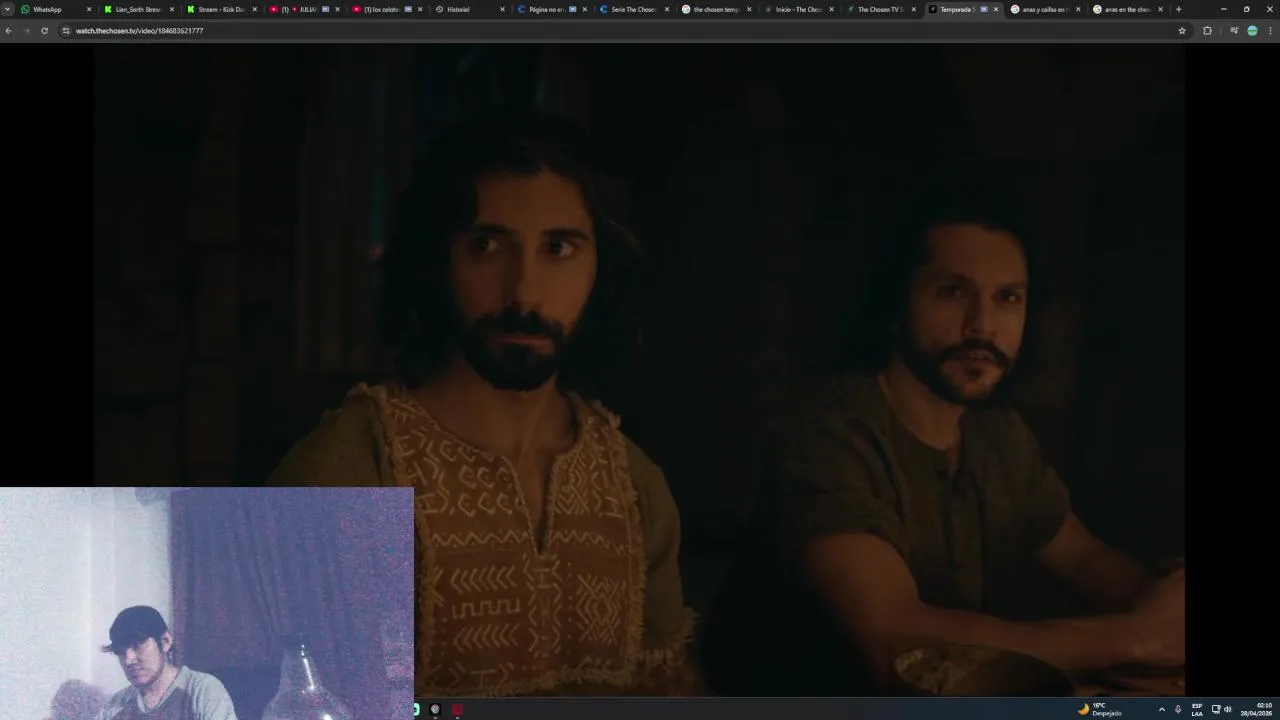Close the Lian_Sorth Stream tab
The width and height of the screenshot is (1280, 720).
point(172,9)
